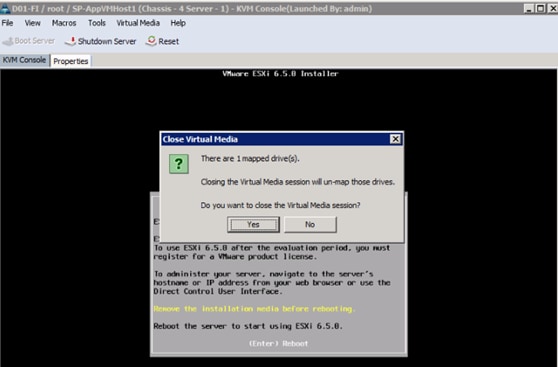This screenshot has height=367, width=558.
Task: Click the Reset toolbar button
Action: tap(162, 41)
